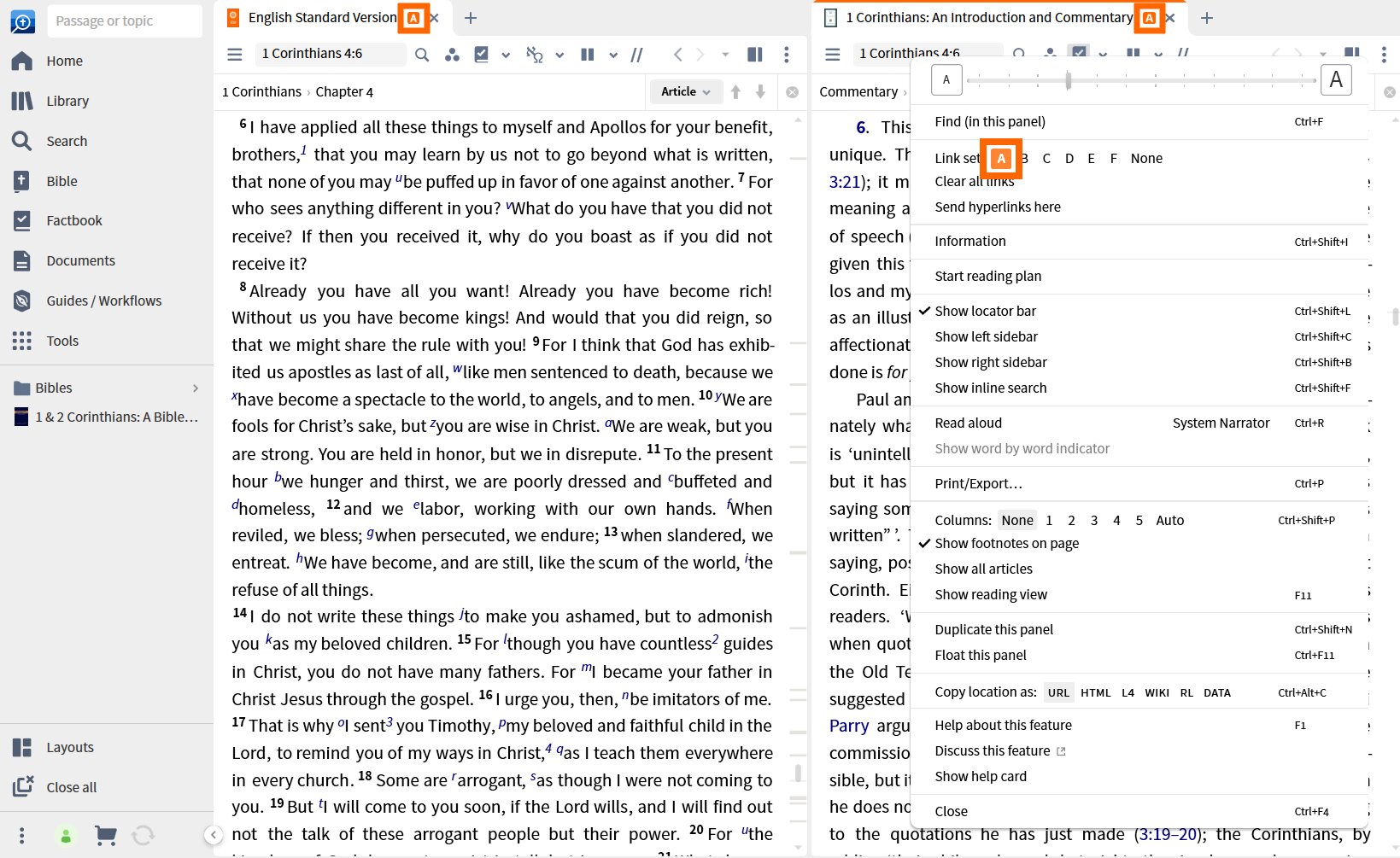Open the System Narrator voice selector

tap(1221, 423)
